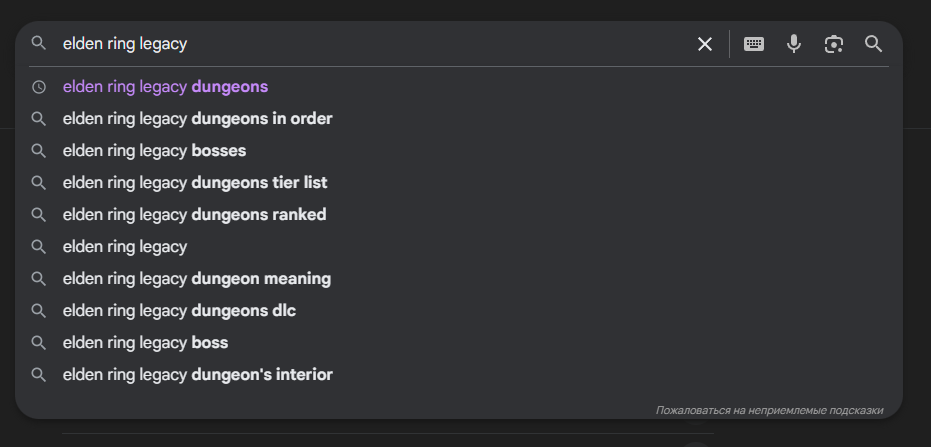This screenshot has height=447, width=931.
Task: Clear the search box with the X icon
Action: coord(705,44)
